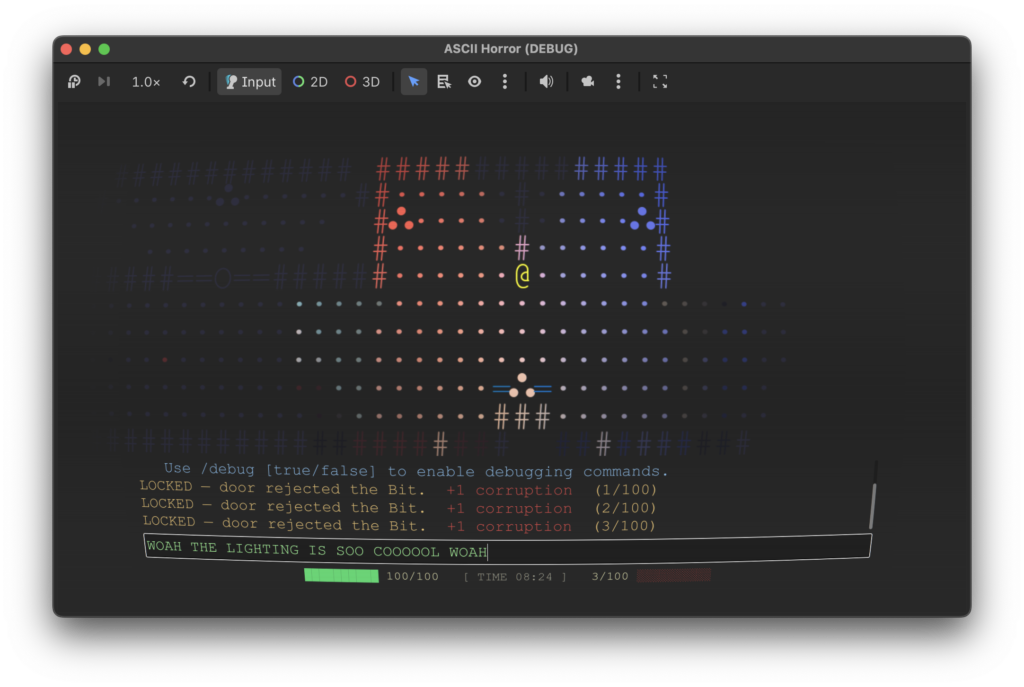Click the fullscreen expand icon

click(660, 82)
